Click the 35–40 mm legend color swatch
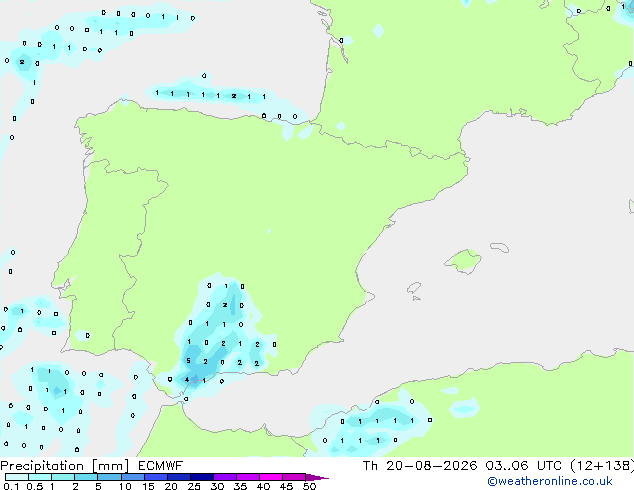Viewport: 634px width, 490px height. (247, 477)
